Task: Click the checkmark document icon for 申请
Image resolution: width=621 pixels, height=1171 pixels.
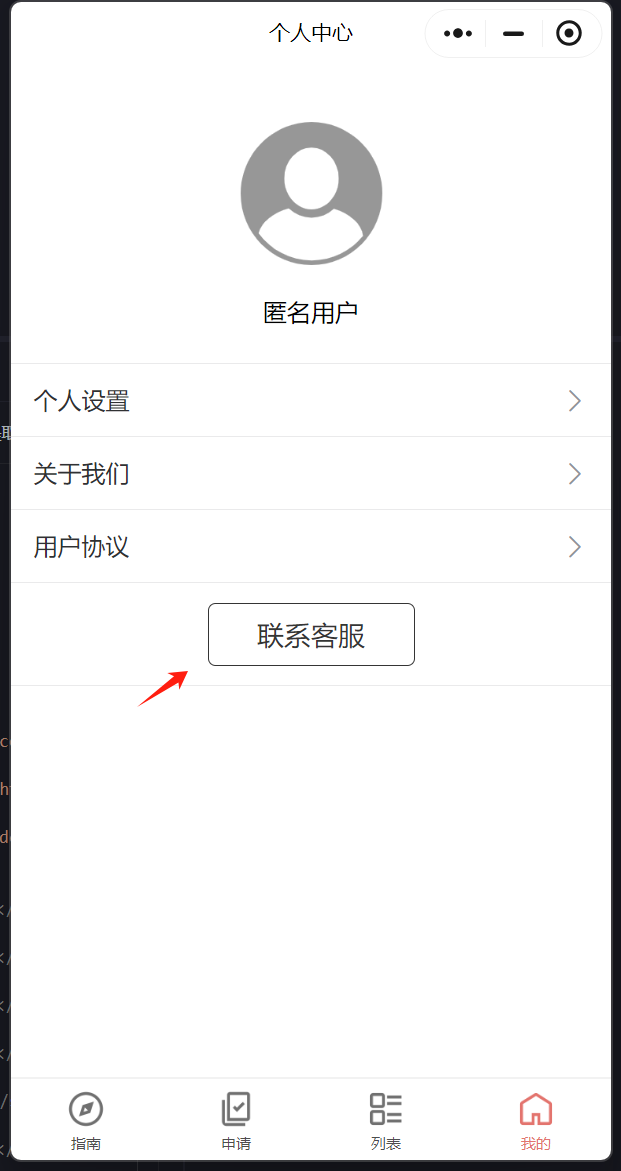Action: point(236,1109)
